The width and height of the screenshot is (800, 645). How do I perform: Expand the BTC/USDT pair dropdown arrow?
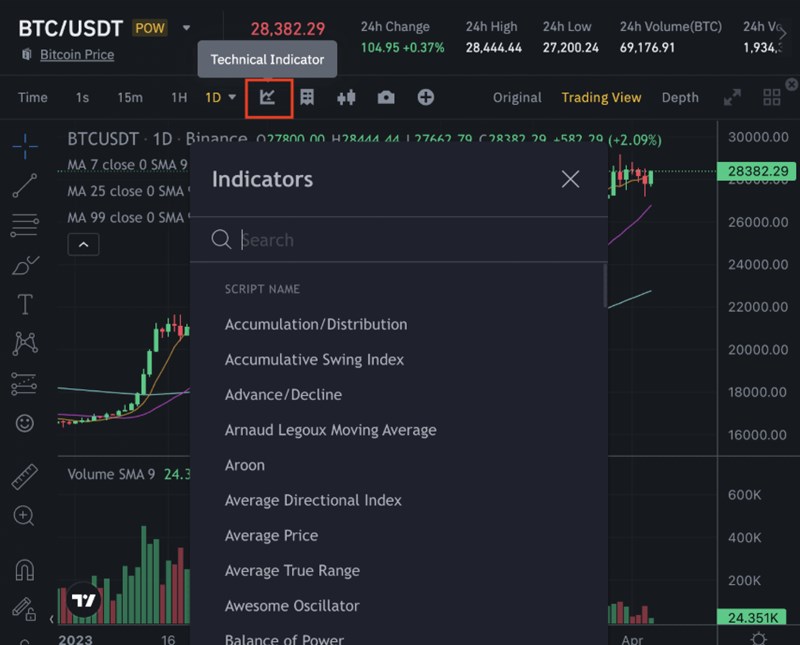coord(186,28)
